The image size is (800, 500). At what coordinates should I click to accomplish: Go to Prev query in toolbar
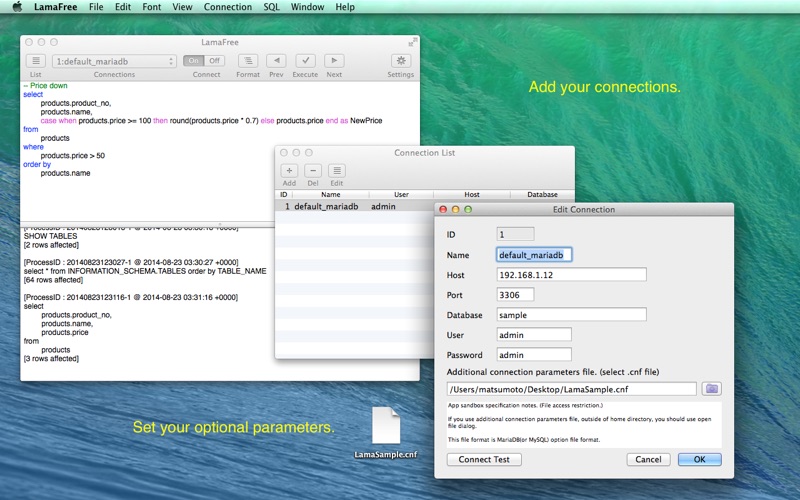tap(276, 61)
